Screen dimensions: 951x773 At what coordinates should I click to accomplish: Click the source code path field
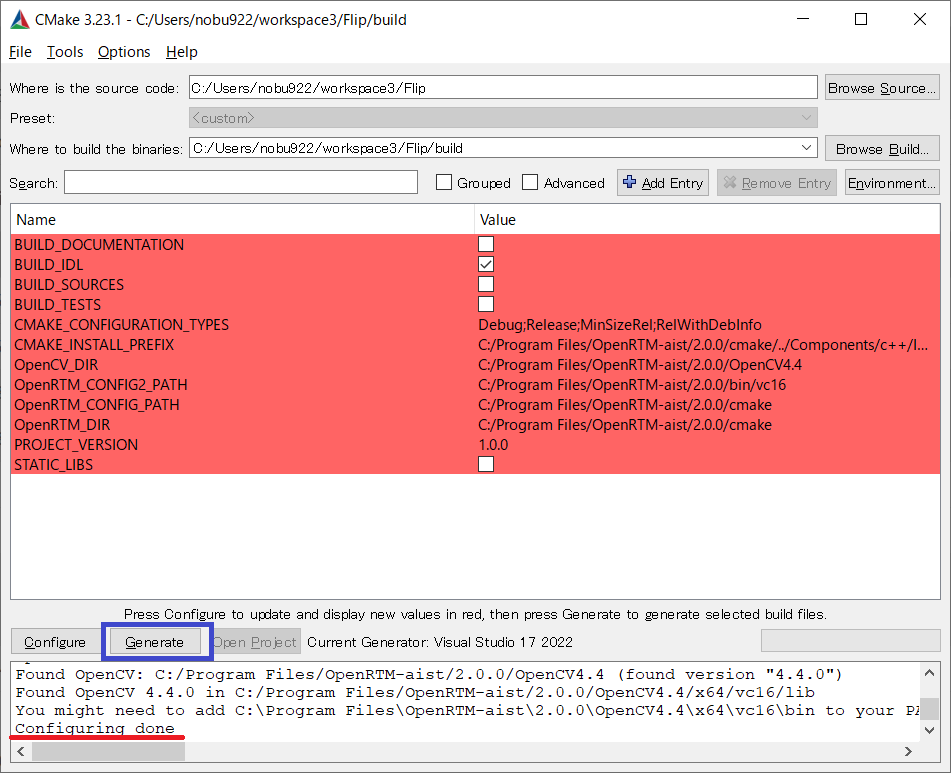point(503,88)
